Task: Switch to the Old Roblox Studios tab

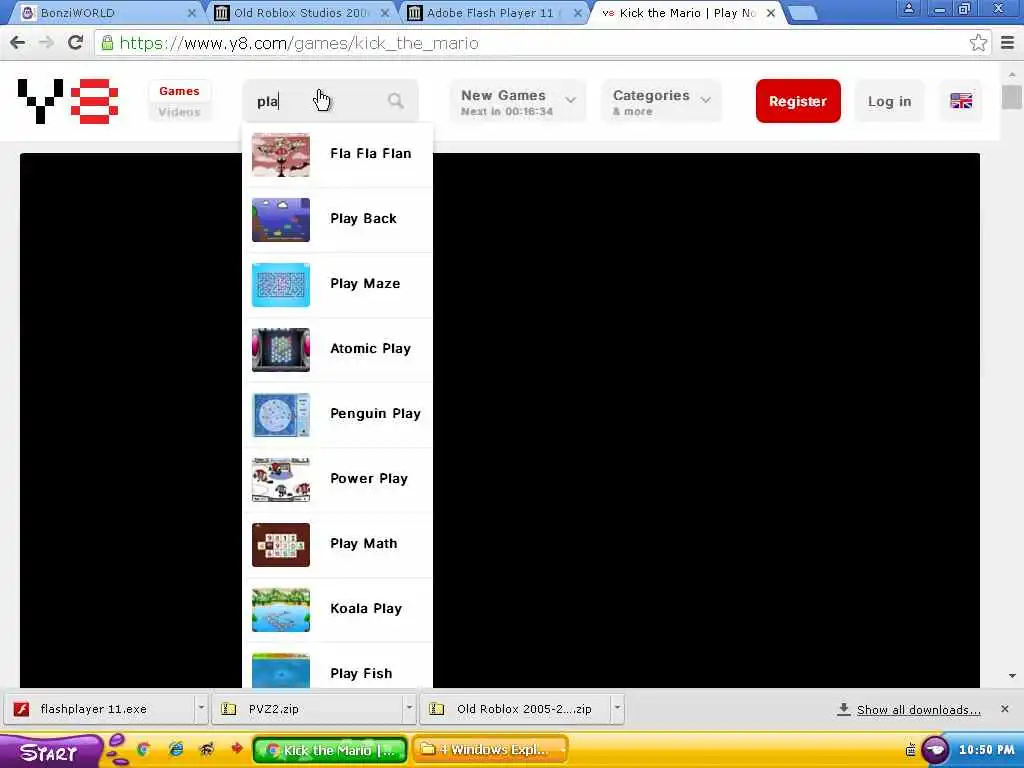Action: tap(300, 12)
